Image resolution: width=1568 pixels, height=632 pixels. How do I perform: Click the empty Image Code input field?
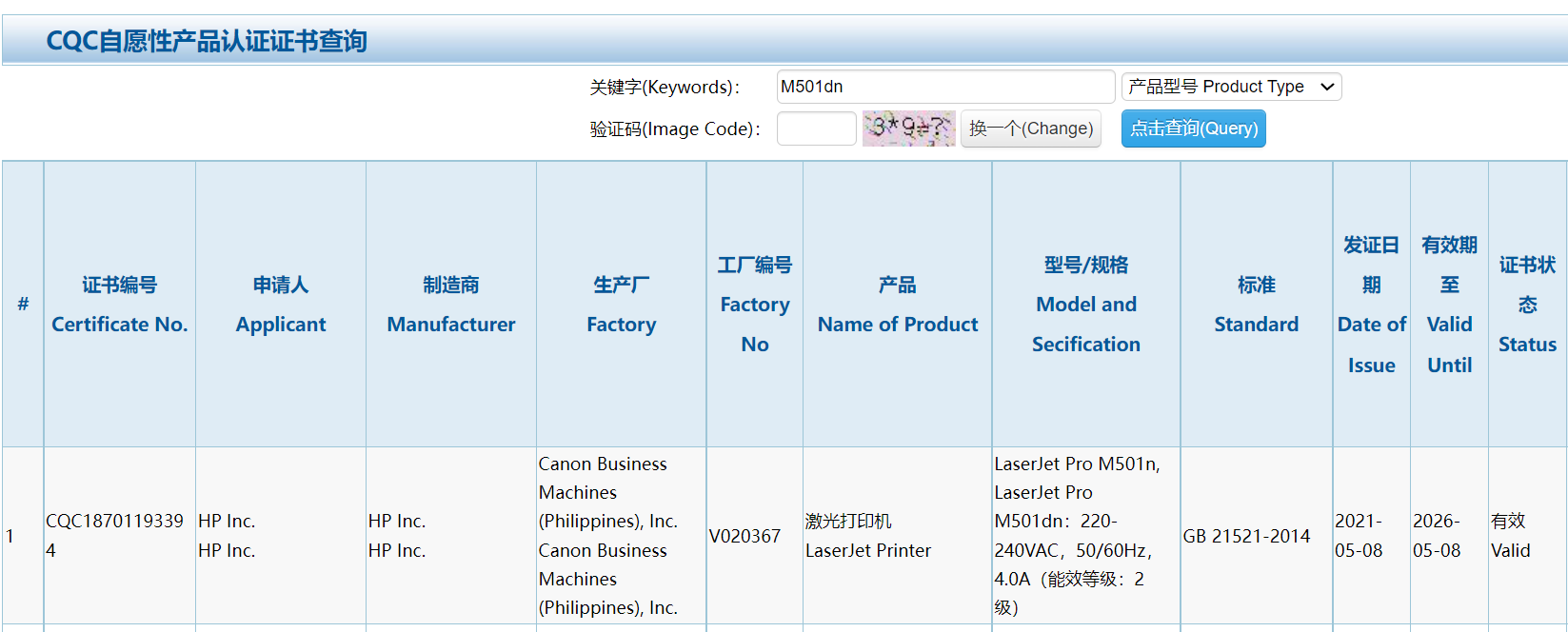pos(816,128)
